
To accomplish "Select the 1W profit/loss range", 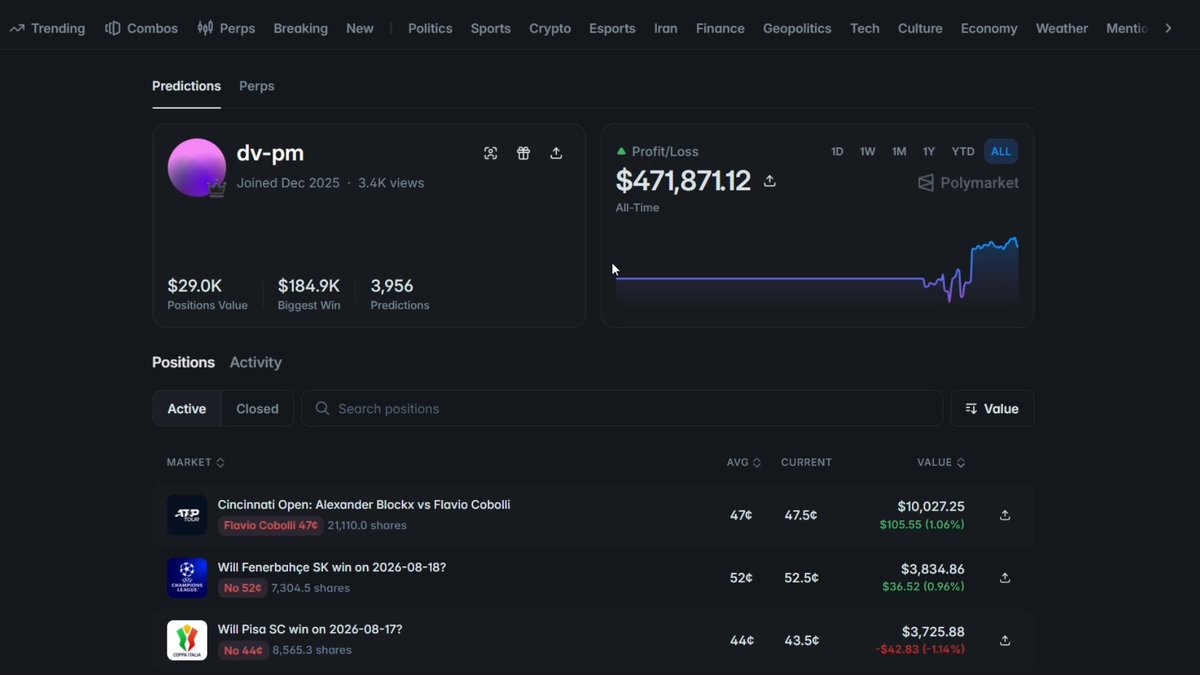I will click(x=868, y=152).
